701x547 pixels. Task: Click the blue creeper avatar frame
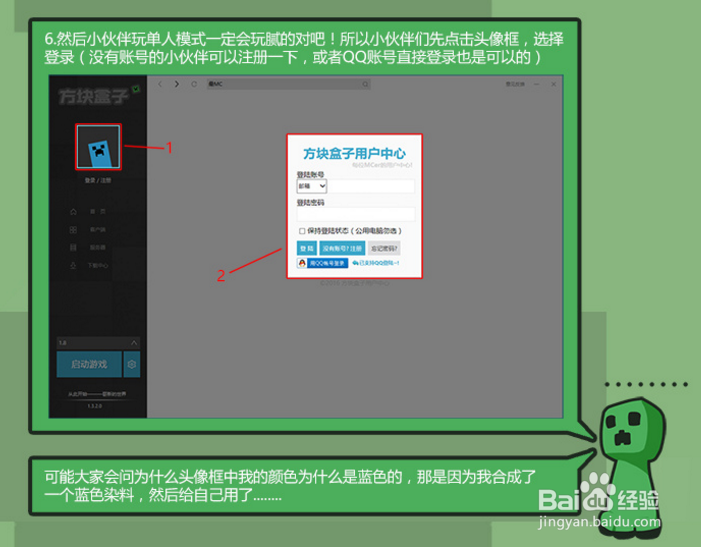(98, 147)
